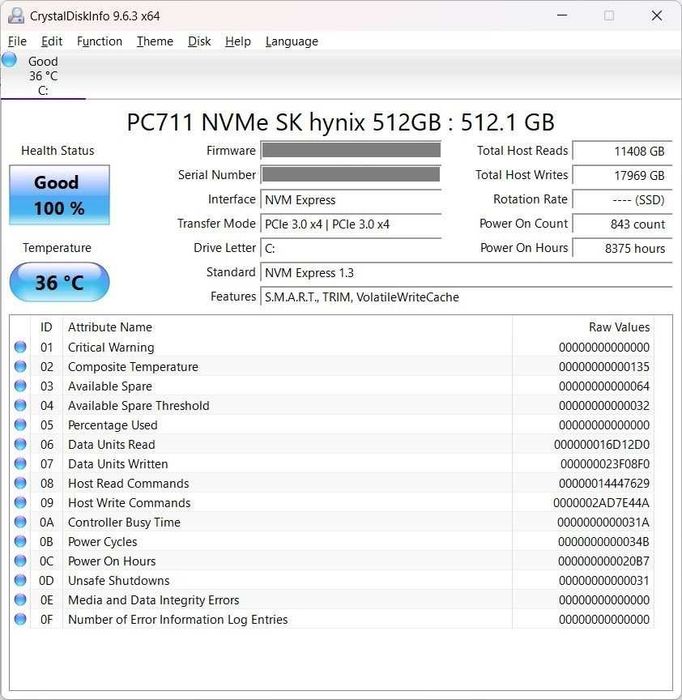The width and height of the screenshot is (682, 700).
Task: Open the Theme menu
Action: [x=155, y=42]
